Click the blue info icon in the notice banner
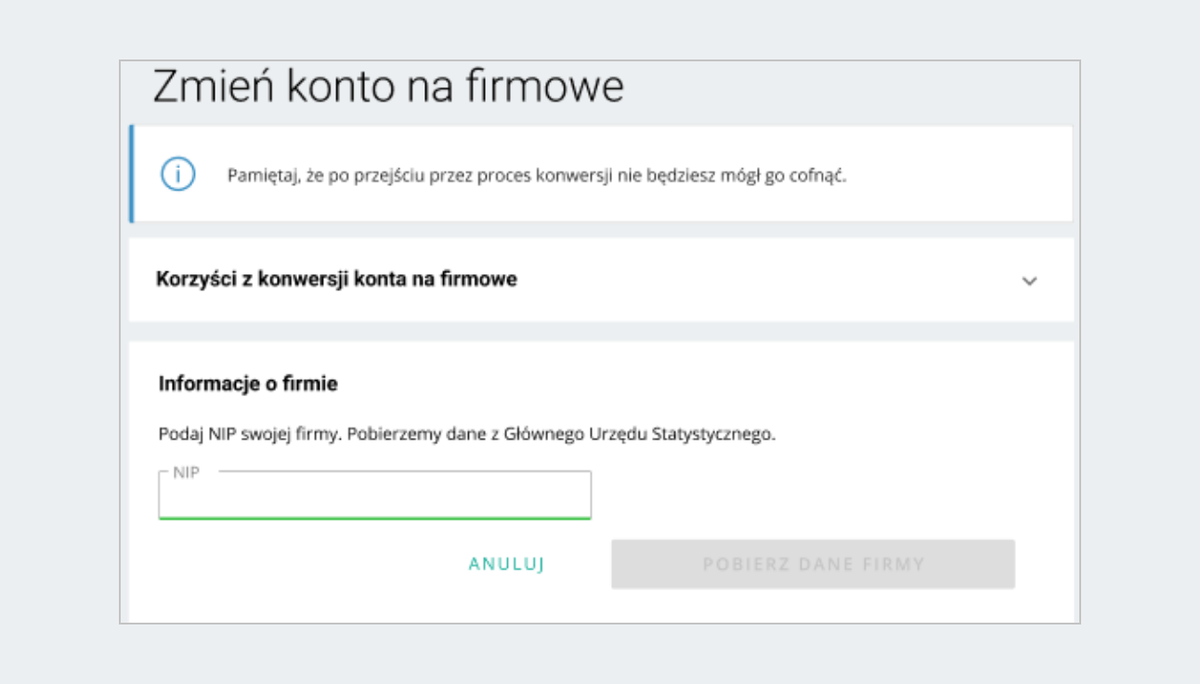The image size is (1200, 684). coord(177,174)
